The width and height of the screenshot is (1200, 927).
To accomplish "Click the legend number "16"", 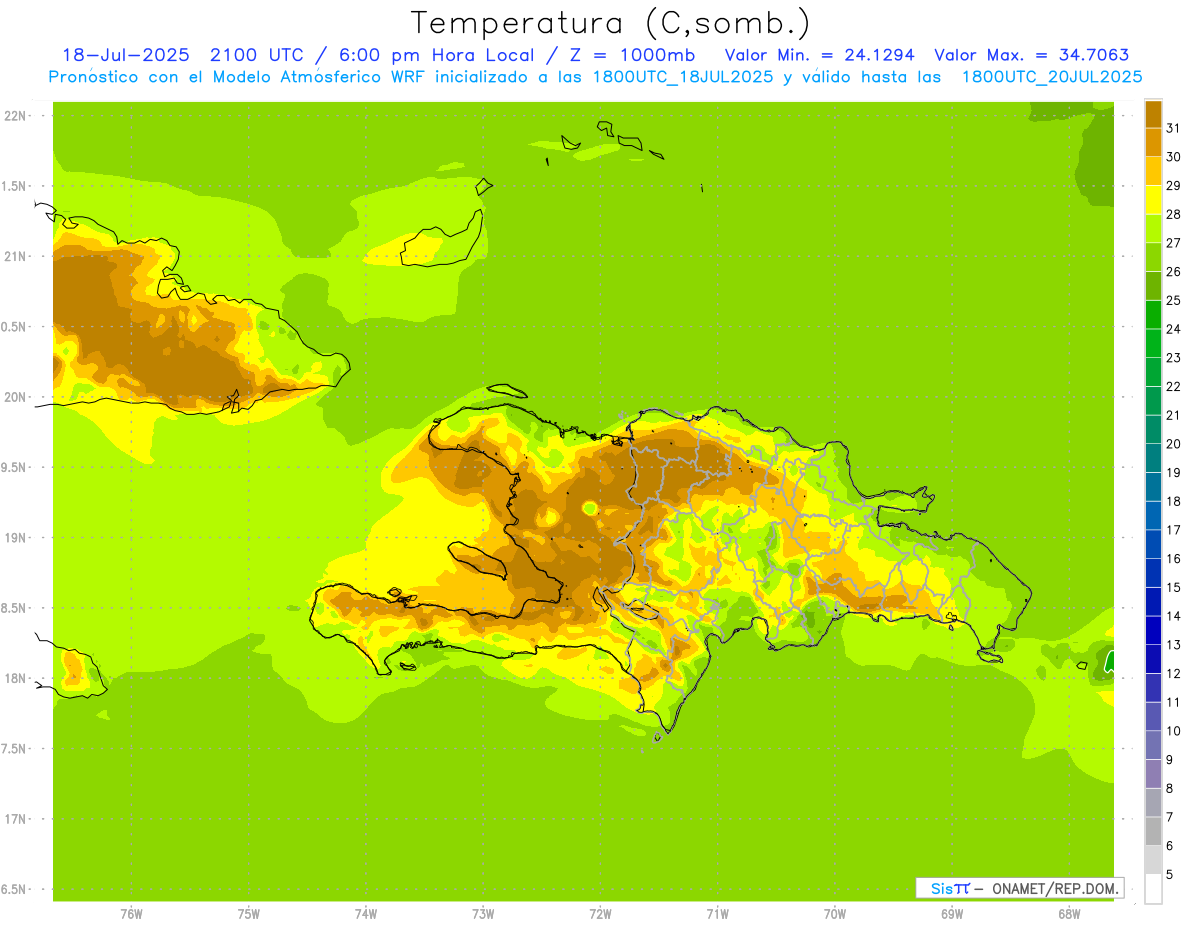I will [1173, 559].
